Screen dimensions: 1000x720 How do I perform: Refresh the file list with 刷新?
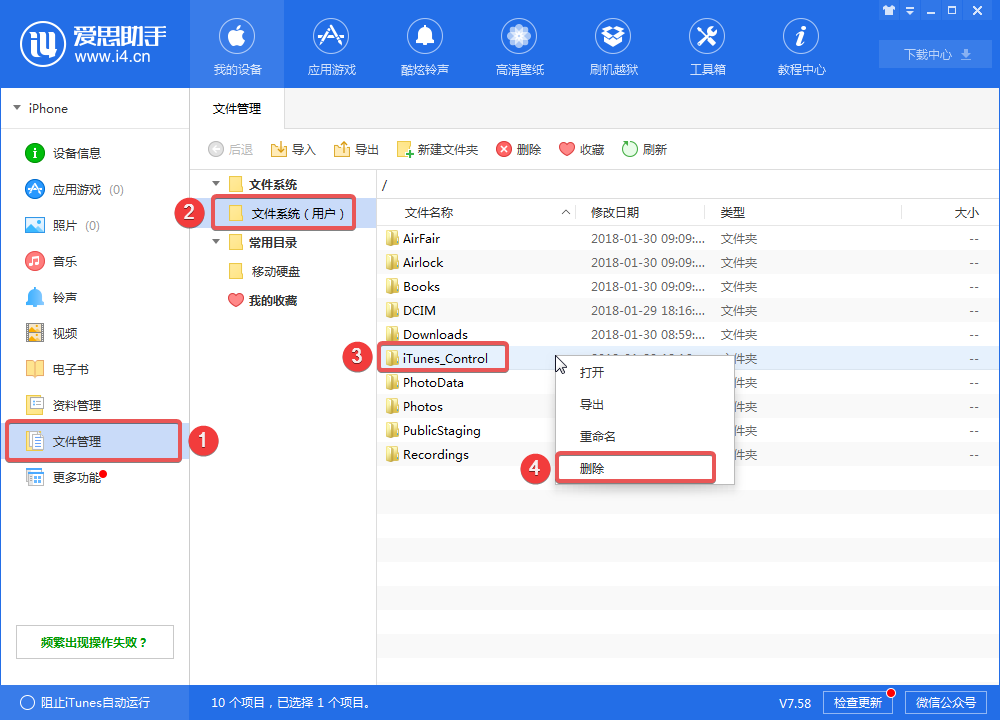650,149
